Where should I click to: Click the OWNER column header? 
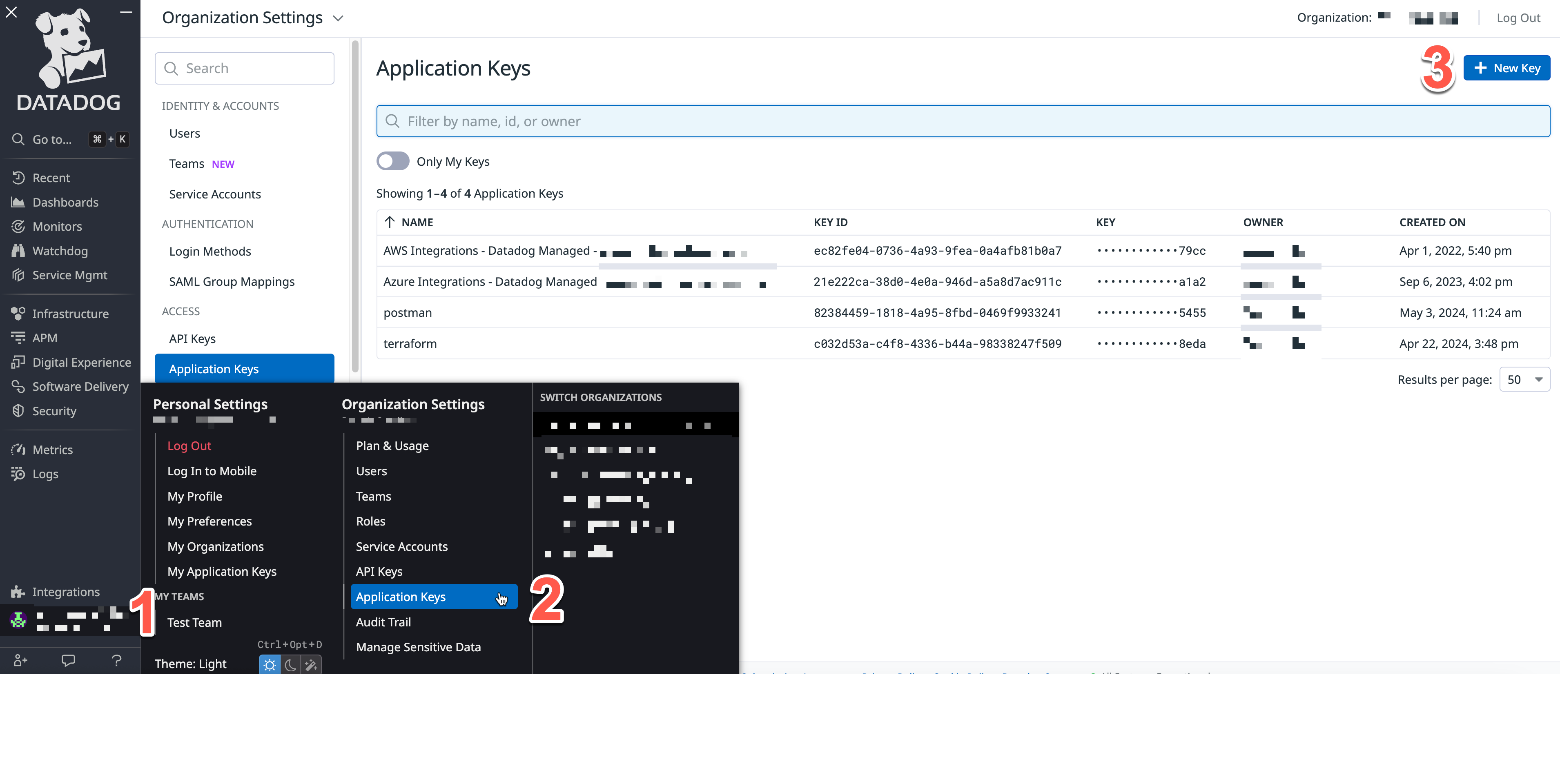pyautogui.click(x=1263, y=222)
